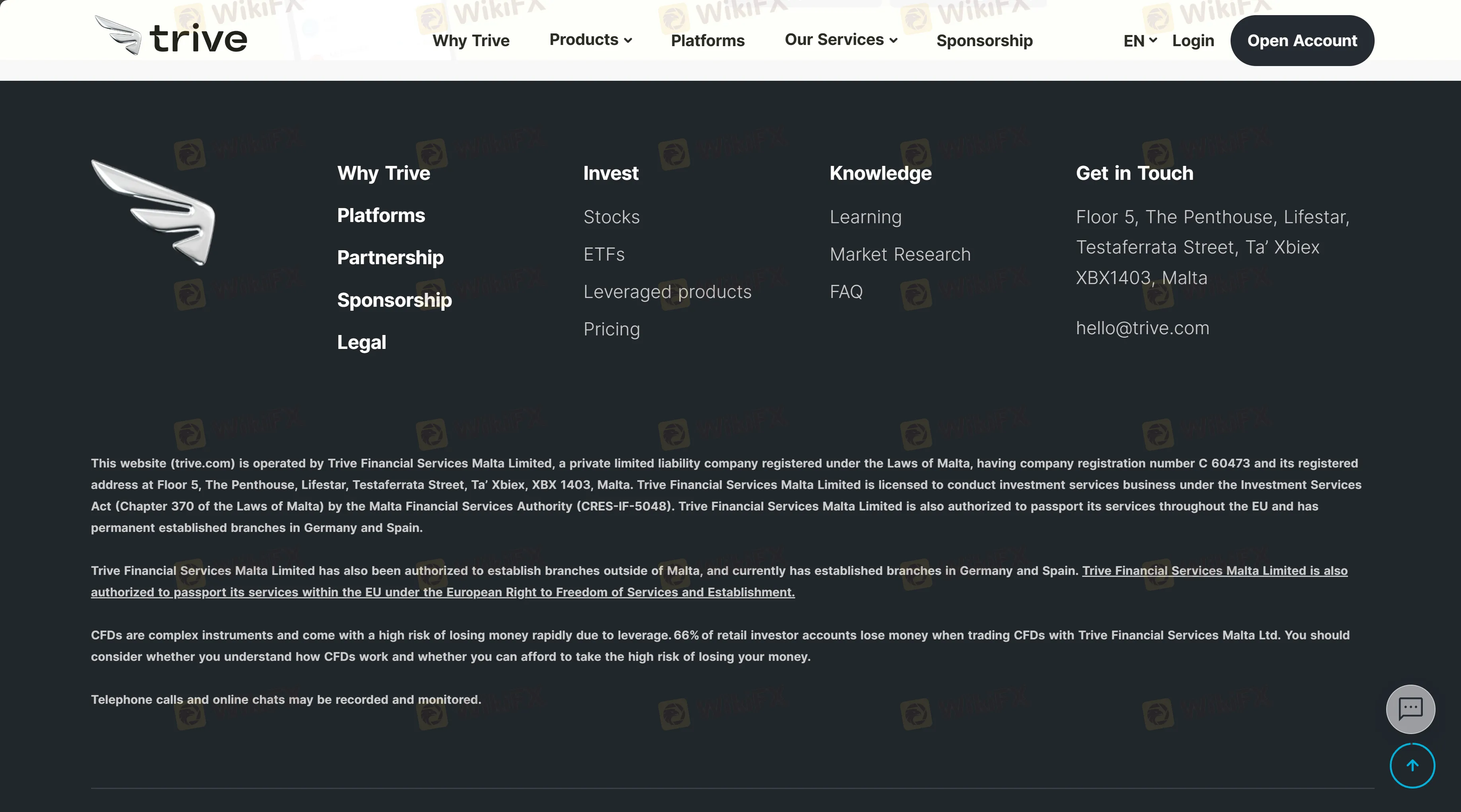Click the scroll-to-top arrow button

tap(1412, 765)
